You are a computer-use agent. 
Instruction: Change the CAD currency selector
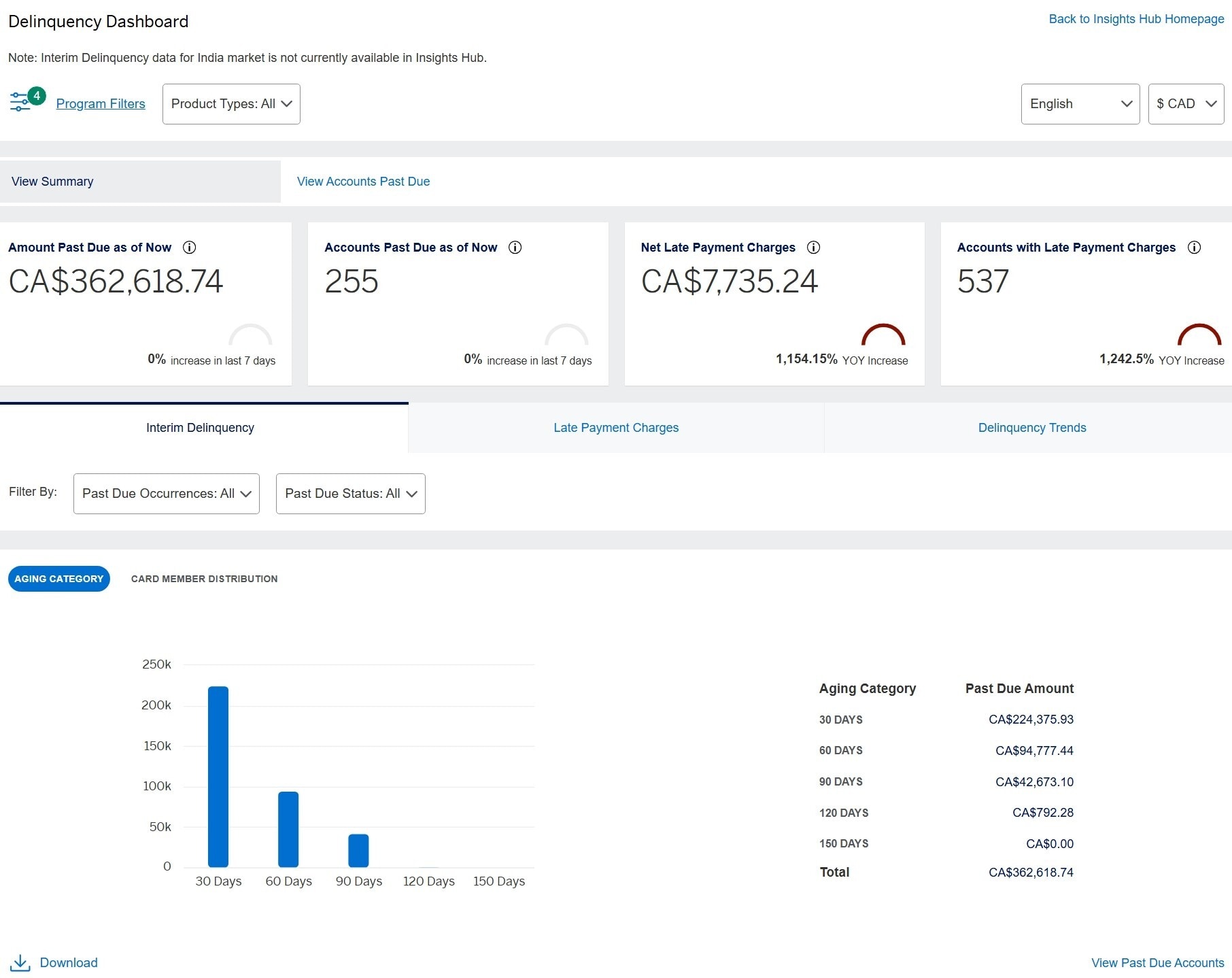(1186, 104)
